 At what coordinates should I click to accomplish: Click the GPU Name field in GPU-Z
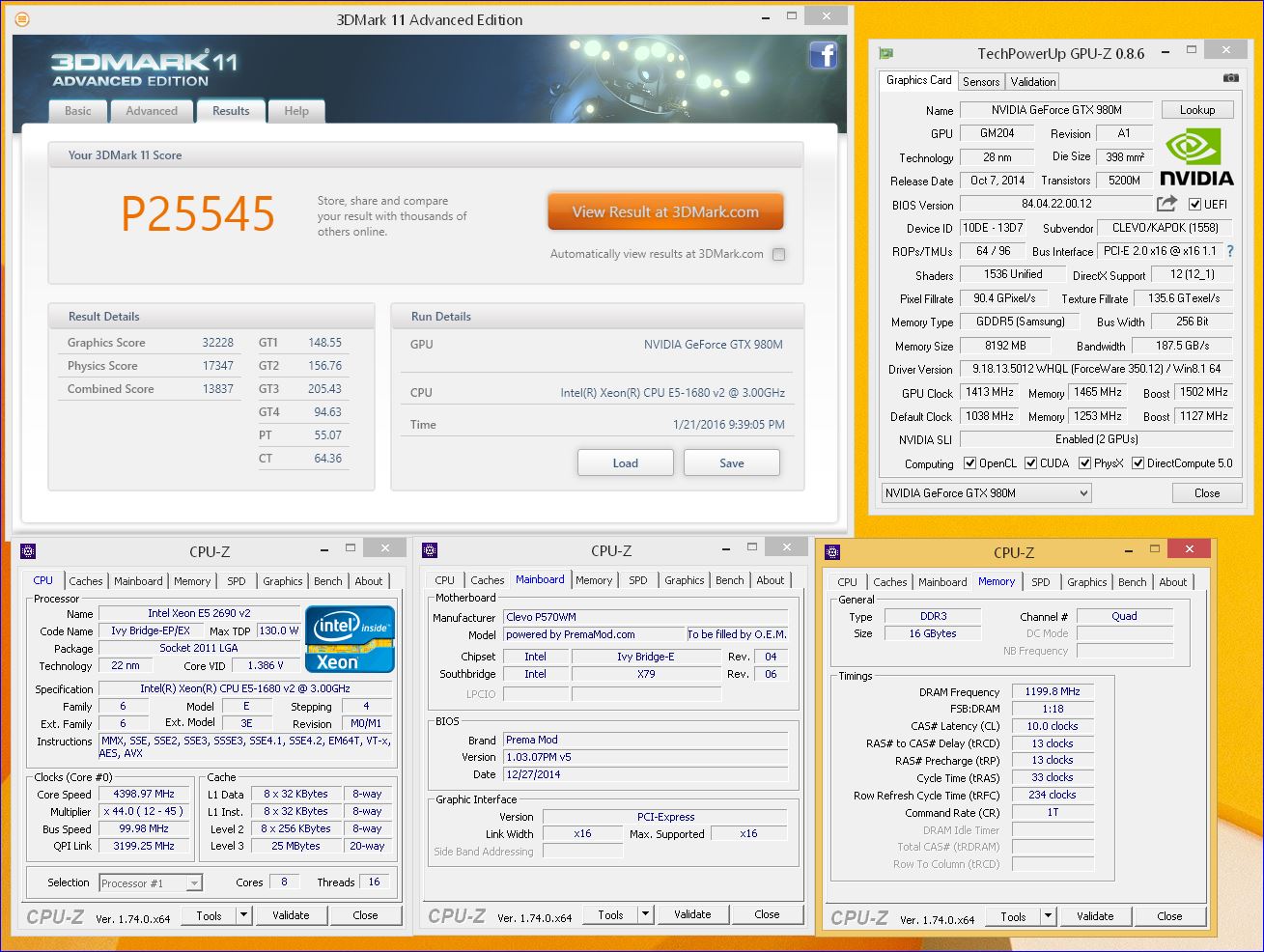click(x=1055, y=110)
